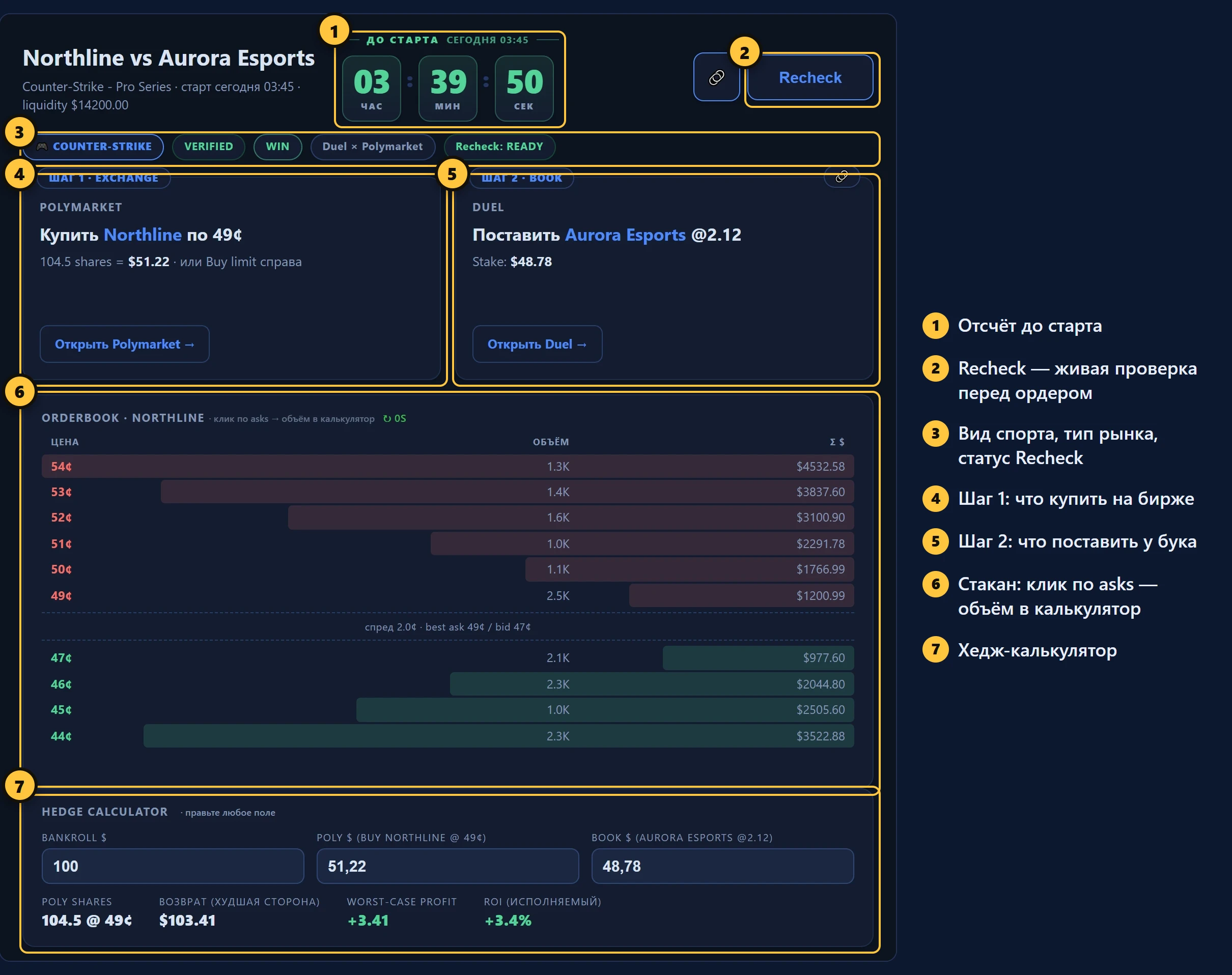
Task: Click the orderbook refresh 0S indicator
Action: tap(395, 418)
